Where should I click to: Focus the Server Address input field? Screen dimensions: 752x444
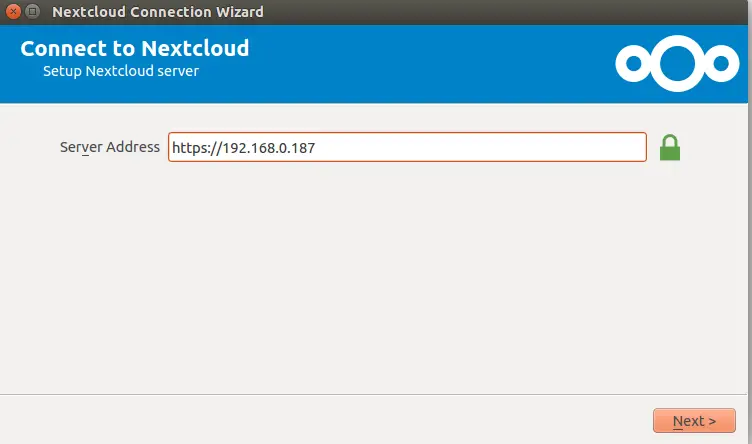pos(407,147)
